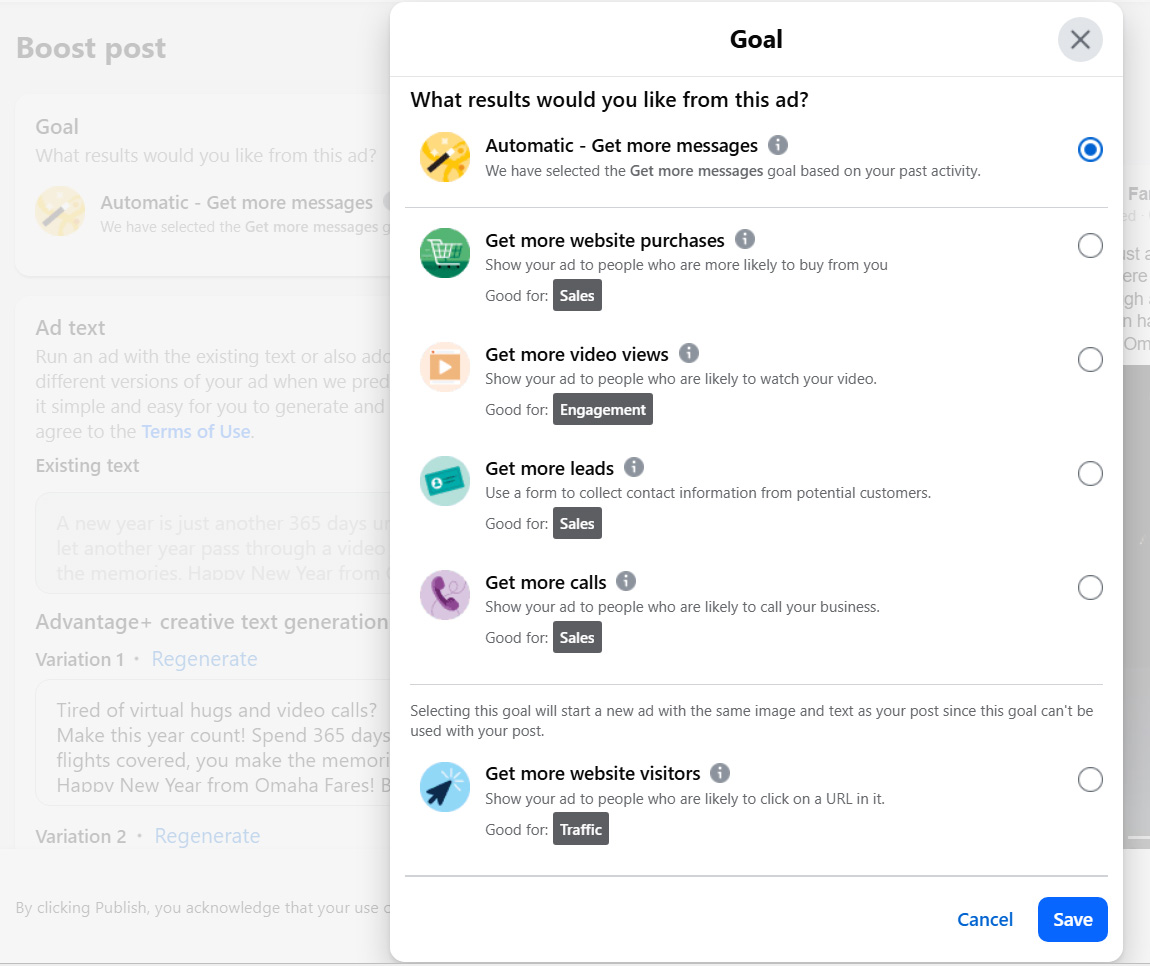Regenerate Variation 2 ad text

coord(207,836)
